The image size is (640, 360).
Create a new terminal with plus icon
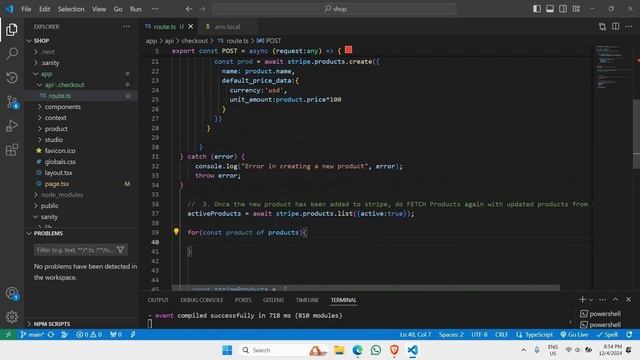pos(582,300)
